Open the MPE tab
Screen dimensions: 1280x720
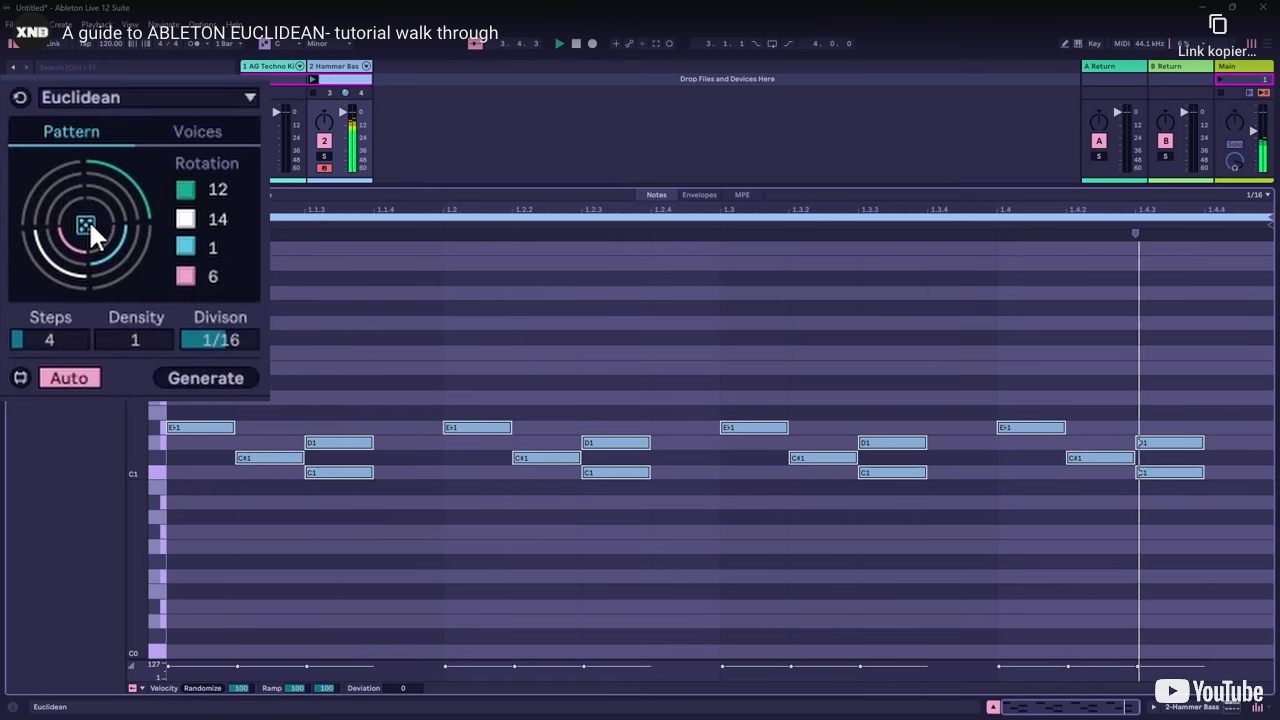point(742,195)
